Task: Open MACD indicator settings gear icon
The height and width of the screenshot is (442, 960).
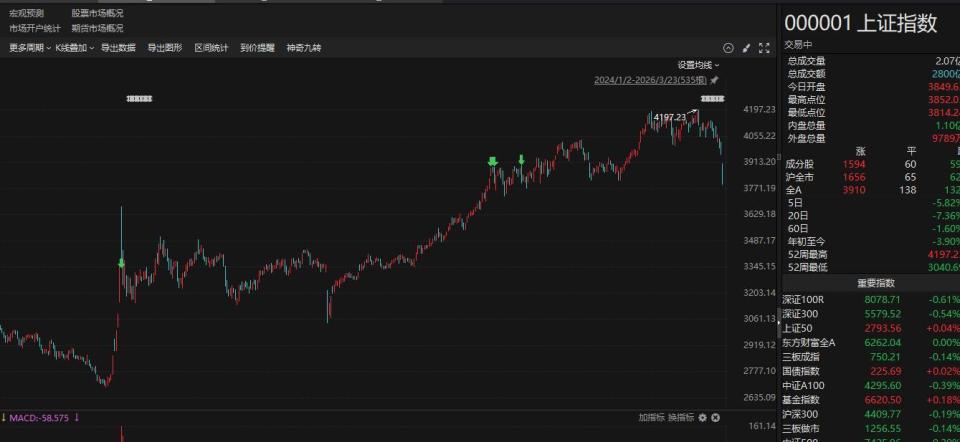Action: (x=703, y=418)
